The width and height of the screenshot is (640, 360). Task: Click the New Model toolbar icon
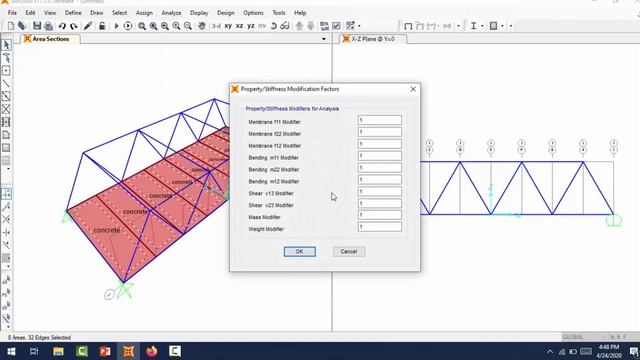coord(11,26)
